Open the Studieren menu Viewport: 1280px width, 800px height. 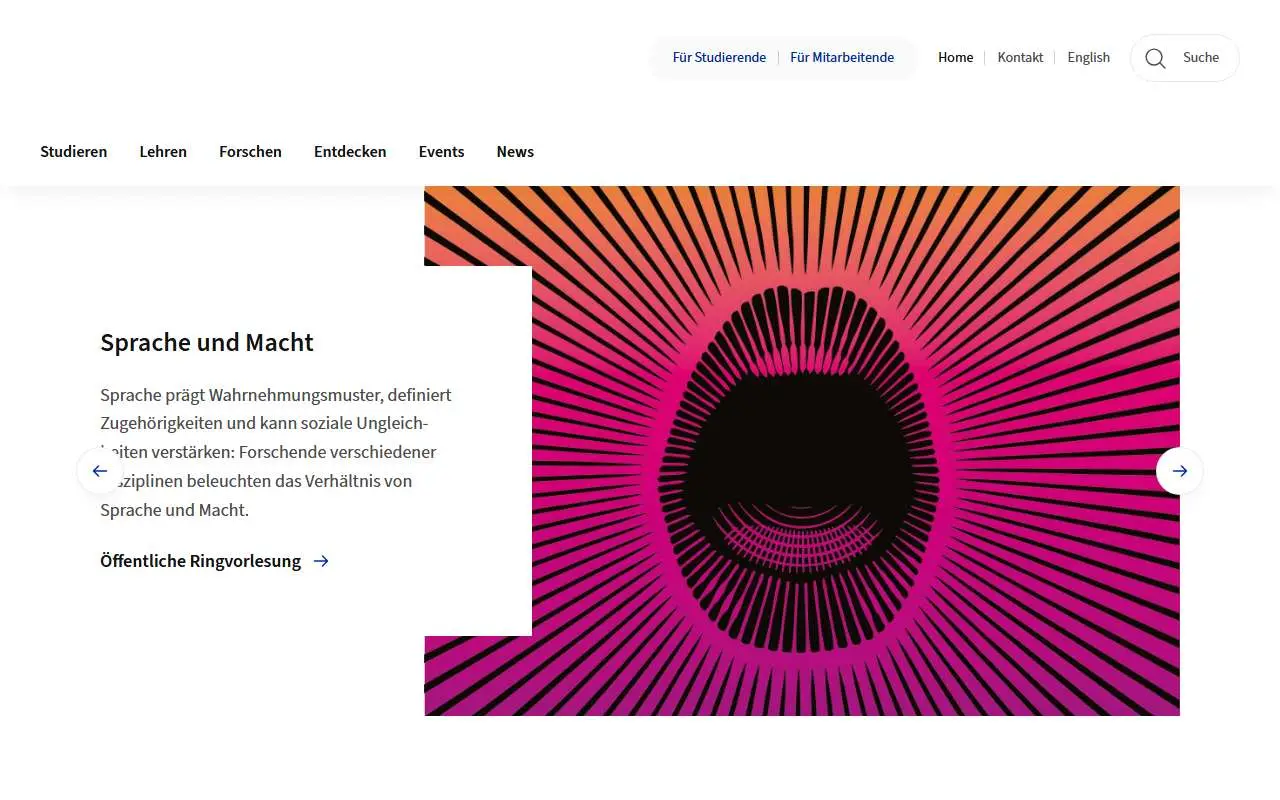pos(74,152)
